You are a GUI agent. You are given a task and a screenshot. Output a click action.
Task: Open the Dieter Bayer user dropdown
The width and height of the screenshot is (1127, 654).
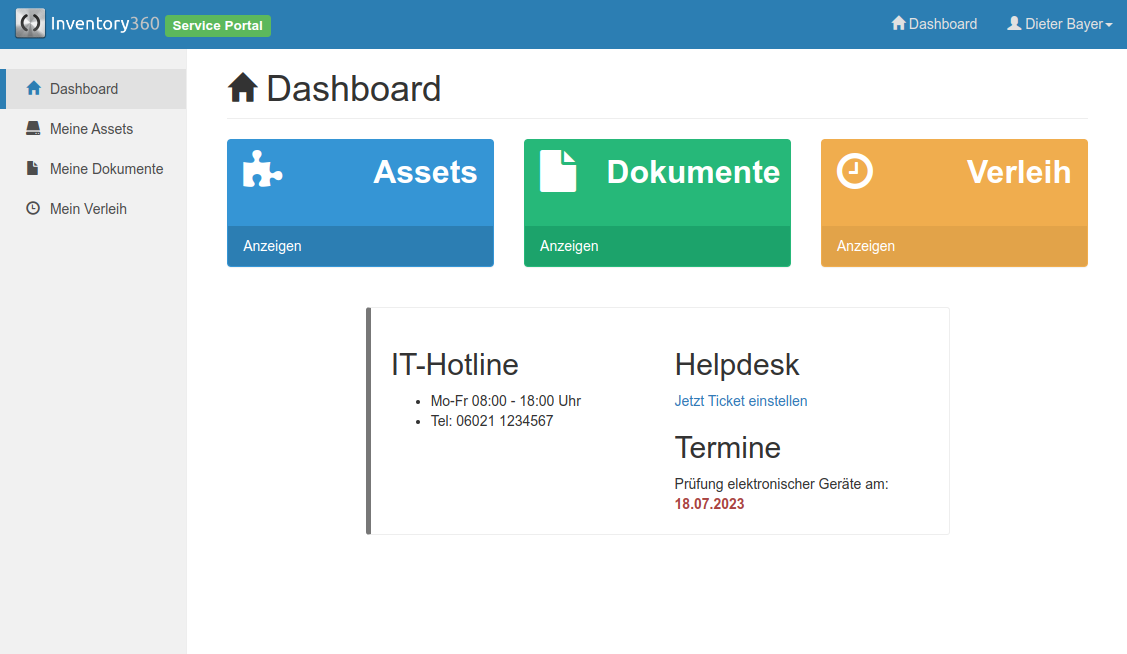coord(1060,23)
